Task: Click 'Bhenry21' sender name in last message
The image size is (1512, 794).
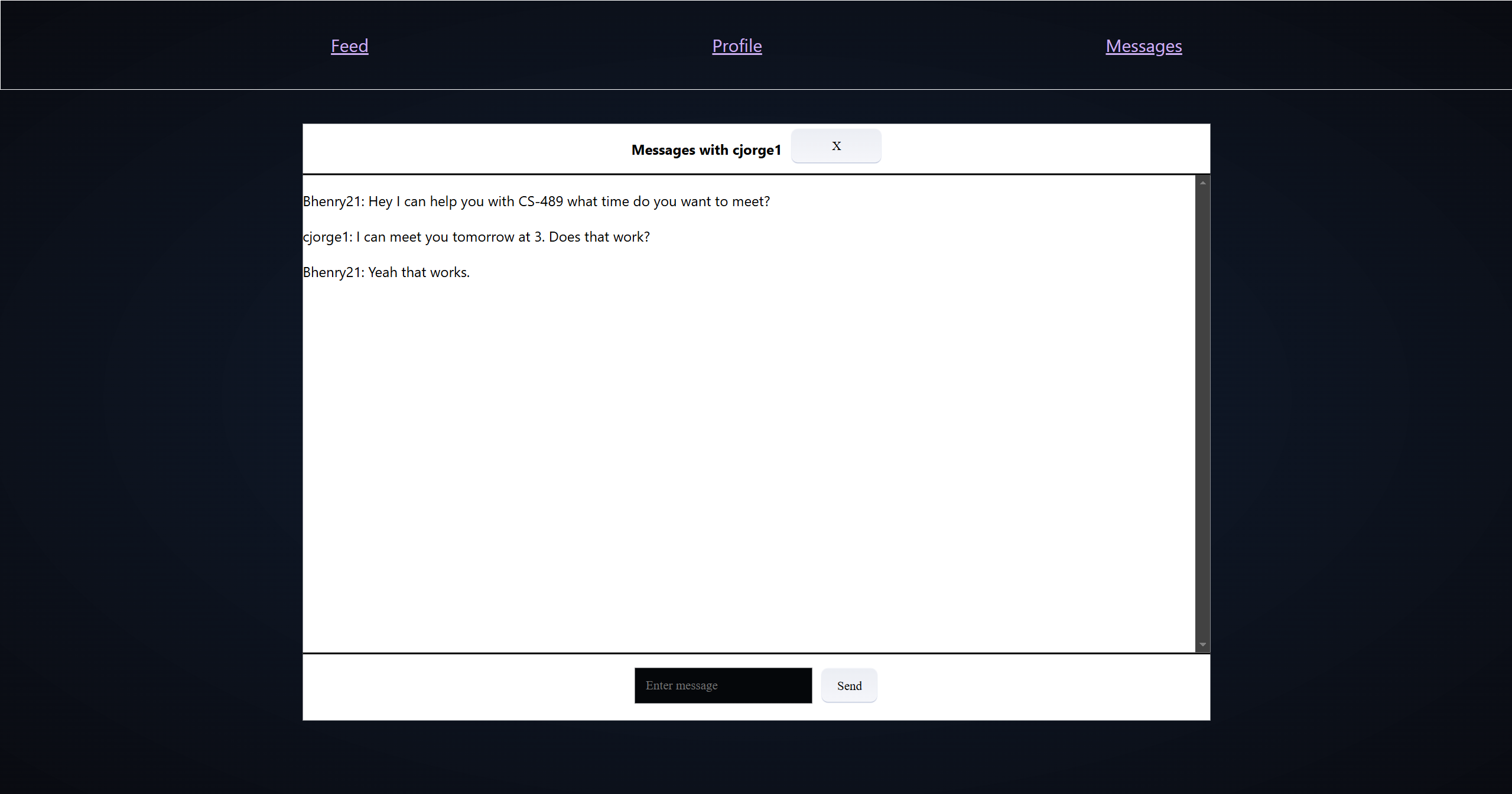Action: (331, 272)
